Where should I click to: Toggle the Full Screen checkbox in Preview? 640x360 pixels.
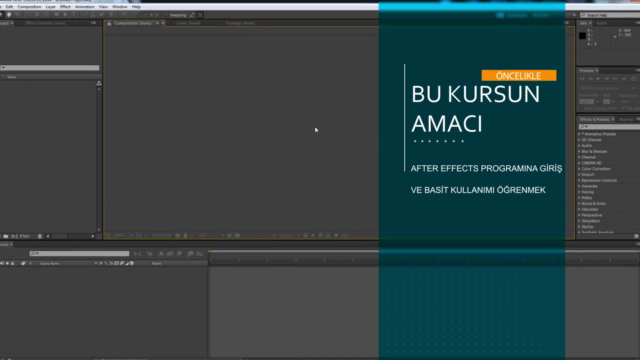coord(623,109)
